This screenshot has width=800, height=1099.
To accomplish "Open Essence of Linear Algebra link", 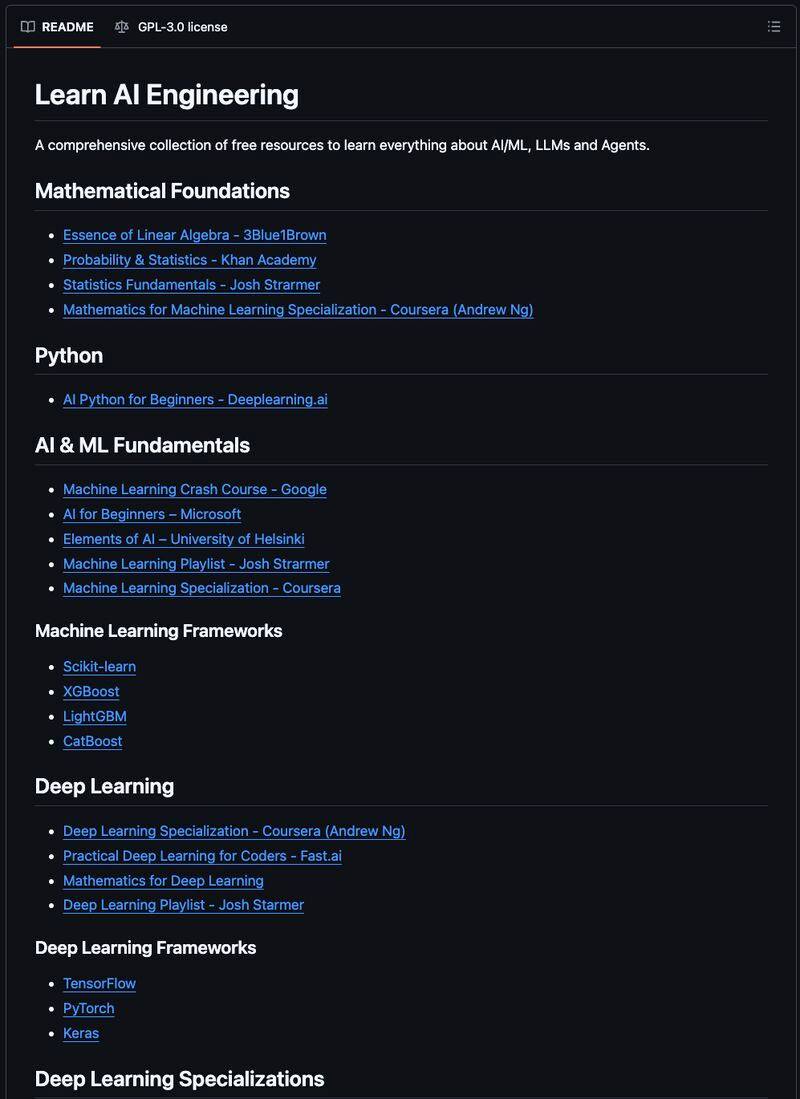I will 194,235.
